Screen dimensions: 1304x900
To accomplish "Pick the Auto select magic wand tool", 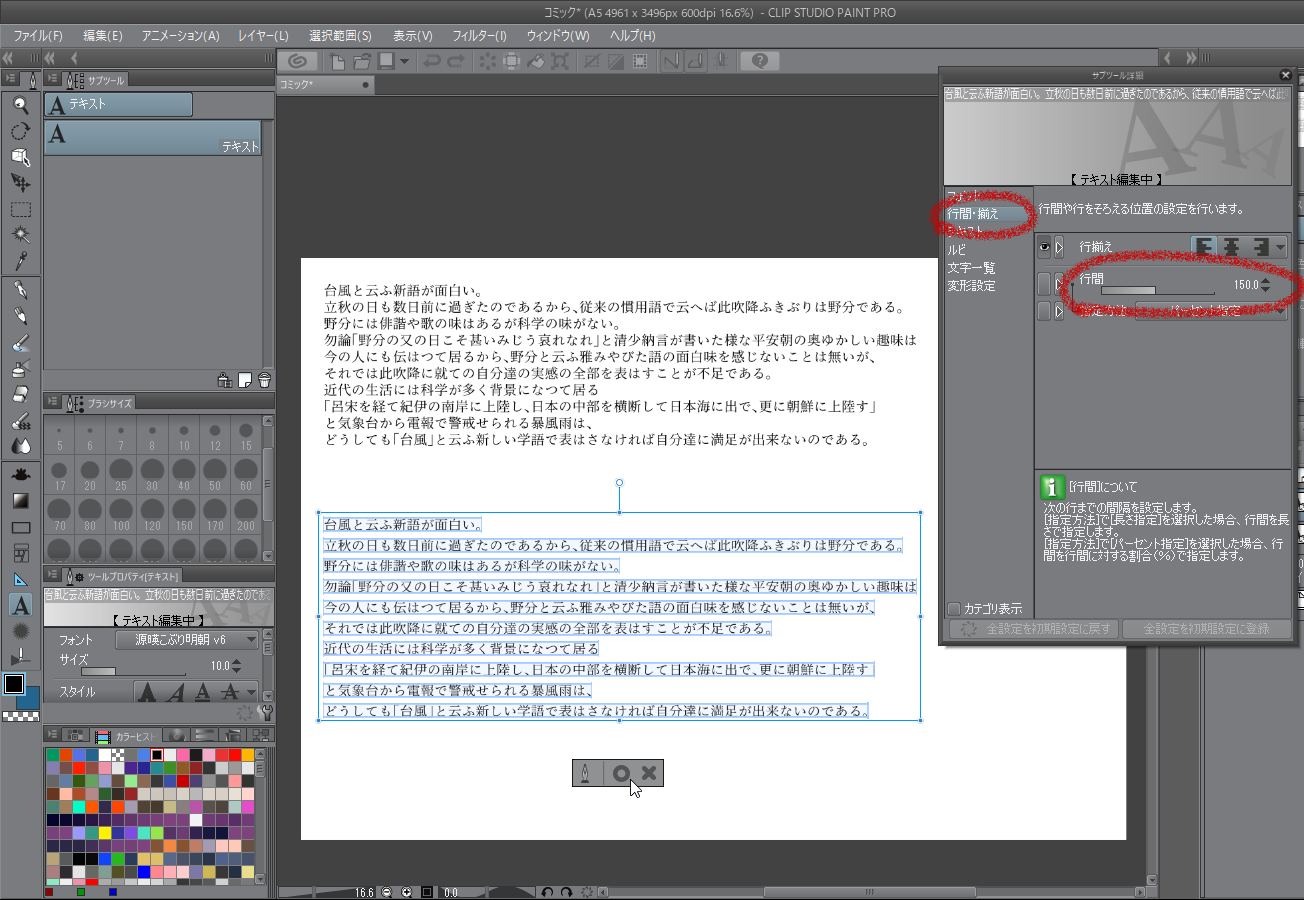I will [20, 235].
